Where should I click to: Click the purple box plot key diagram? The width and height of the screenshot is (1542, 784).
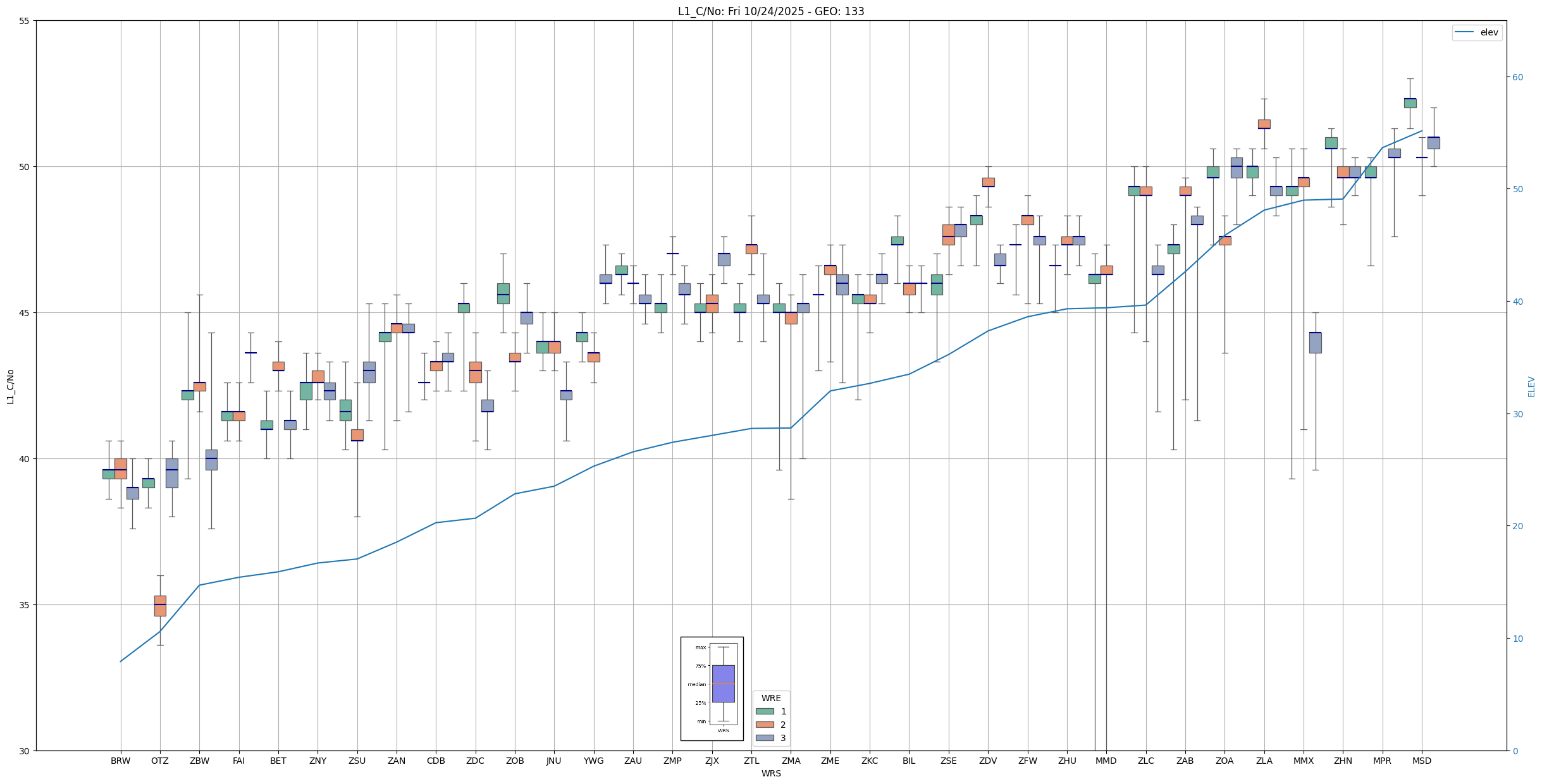tap(723, 683)
